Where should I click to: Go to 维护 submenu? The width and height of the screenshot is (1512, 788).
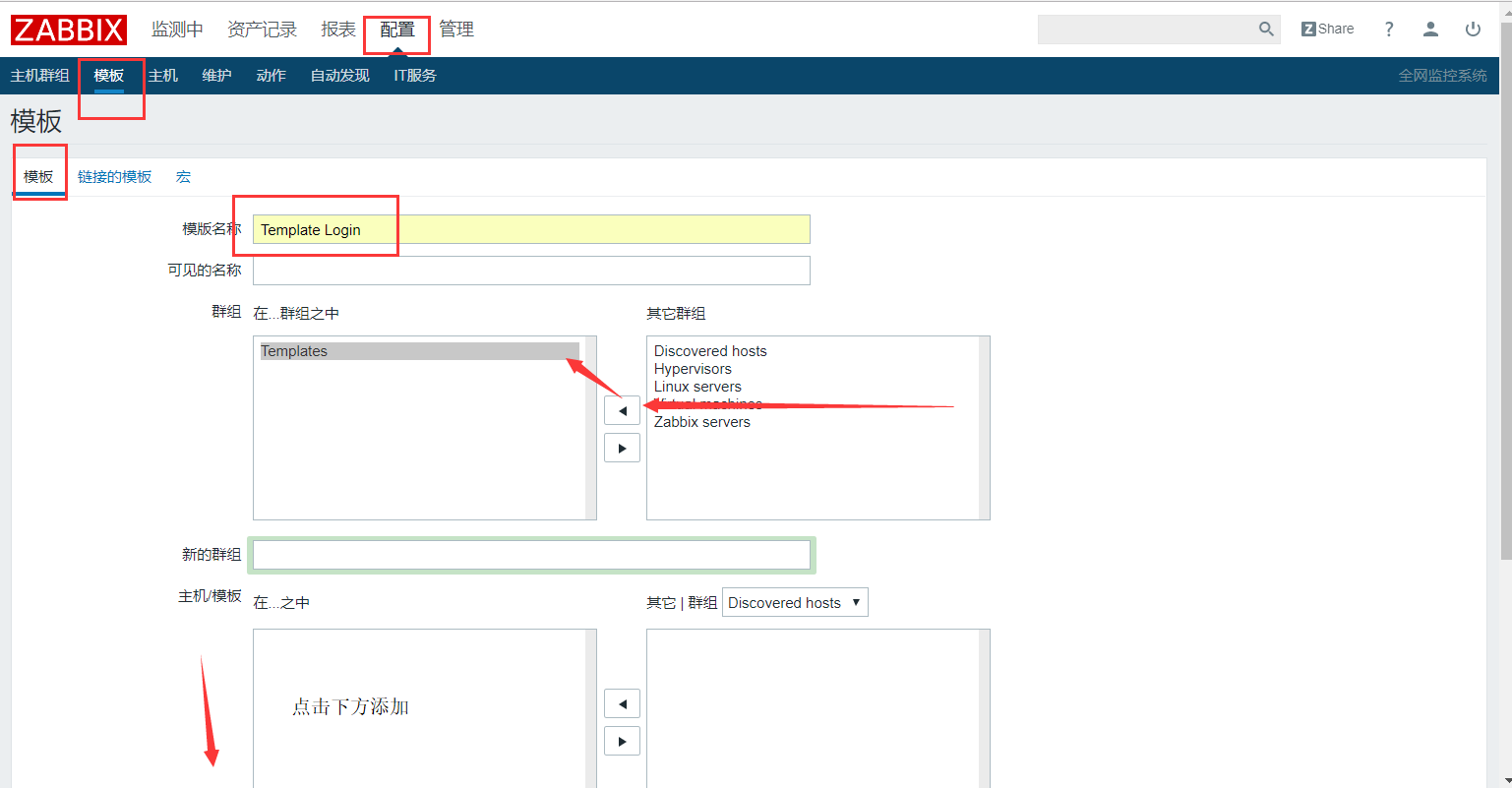coord(216,76)
